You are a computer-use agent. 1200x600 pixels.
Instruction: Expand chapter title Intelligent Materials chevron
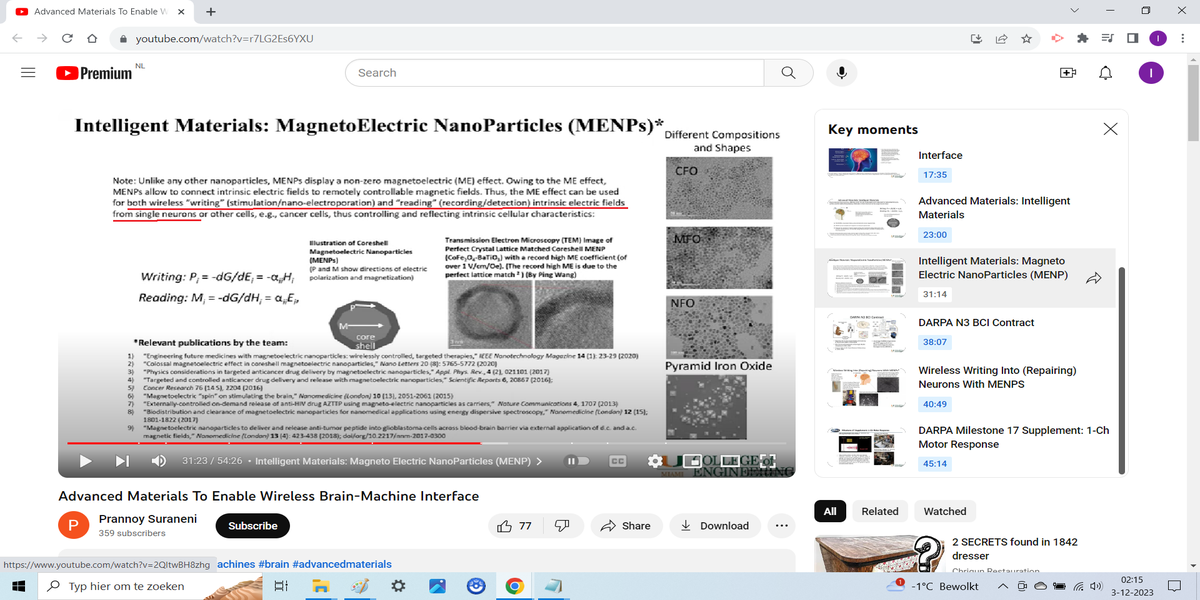(539, 462)
